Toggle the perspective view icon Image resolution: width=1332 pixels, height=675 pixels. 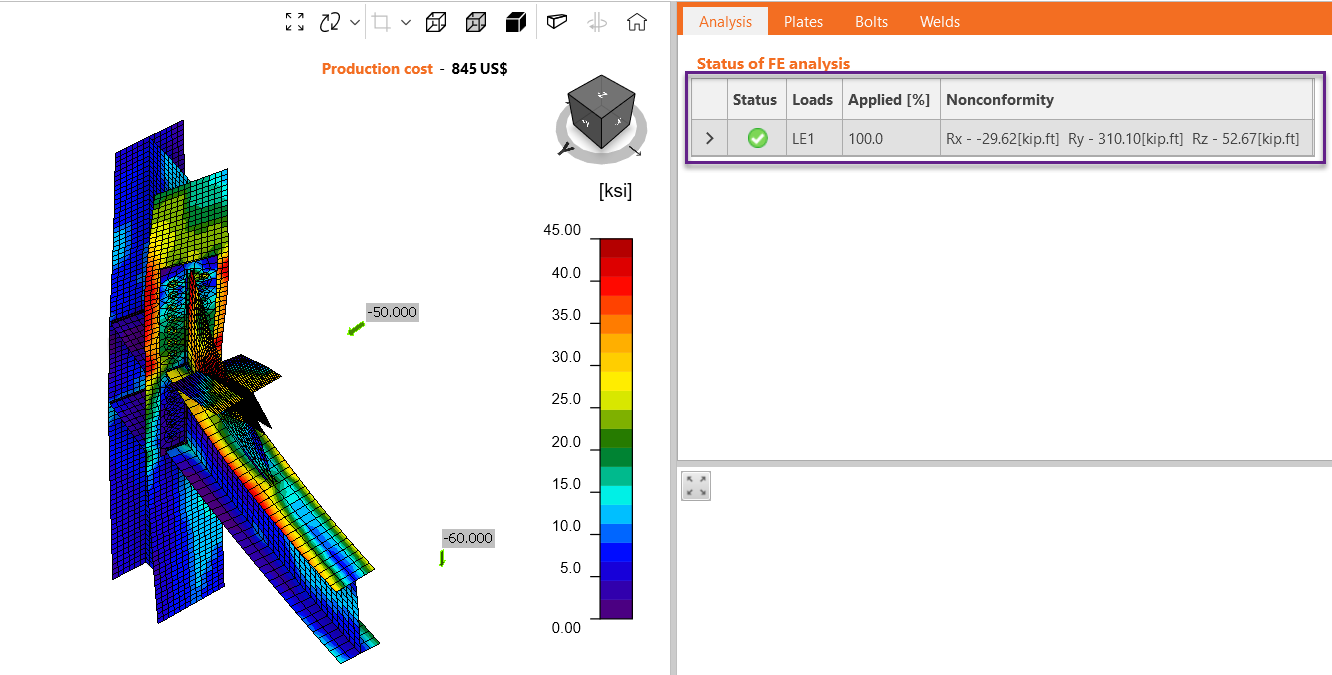557,22
